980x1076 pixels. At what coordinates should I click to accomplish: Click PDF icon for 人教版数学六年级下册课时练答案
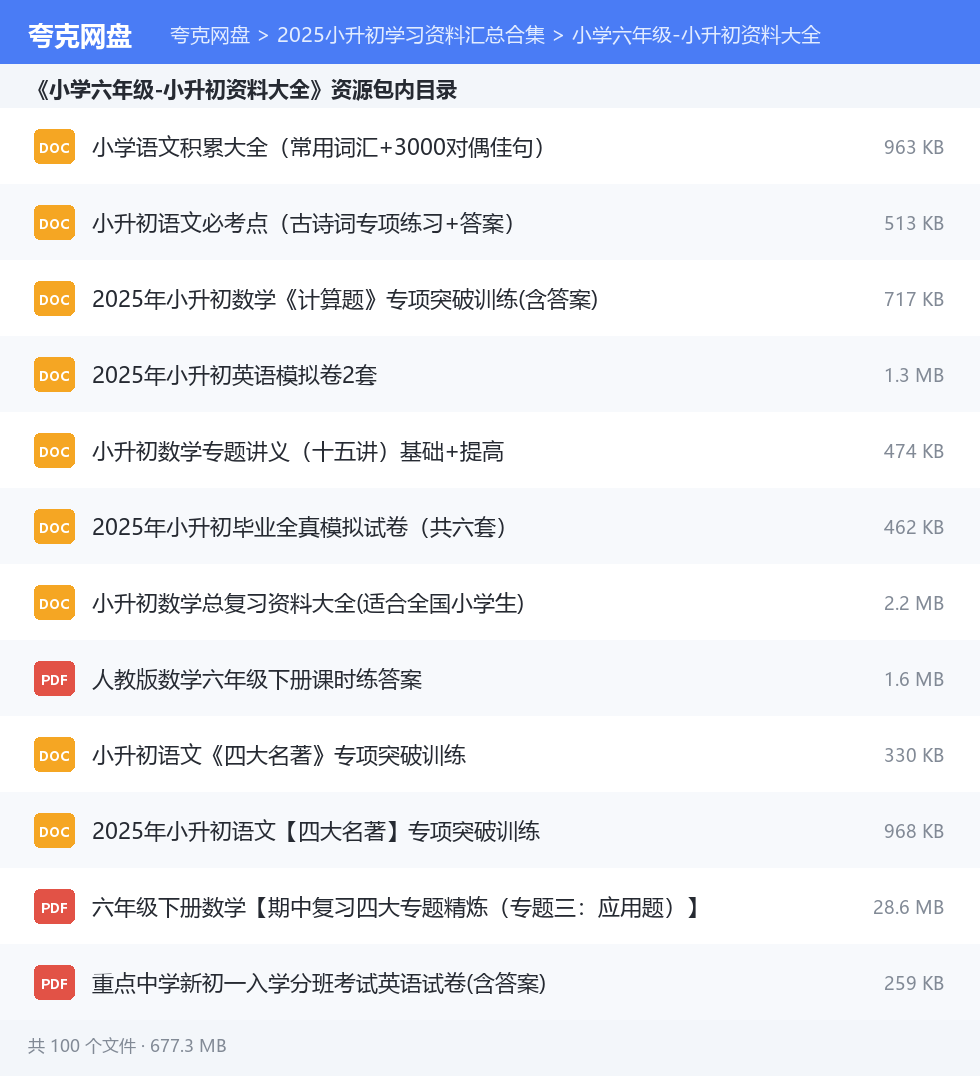[54, 679]
